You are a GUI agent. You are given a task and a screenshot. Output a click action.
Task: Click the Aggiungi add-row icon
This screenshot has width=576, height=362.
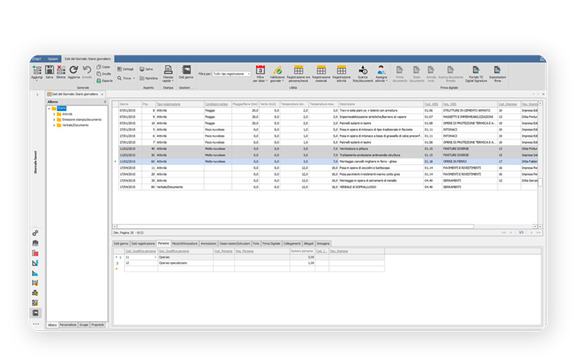(x=37, y=70)
